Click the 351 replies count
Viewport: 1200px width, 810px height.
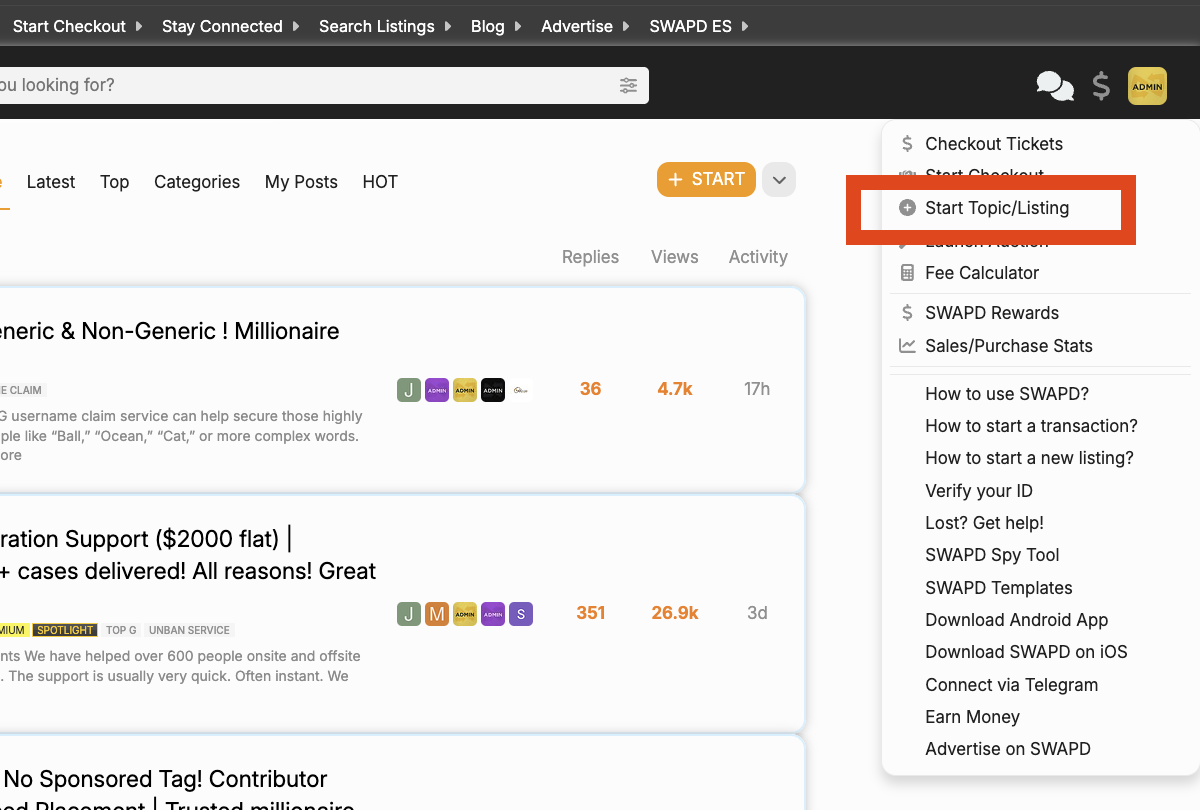pos(591,613)
